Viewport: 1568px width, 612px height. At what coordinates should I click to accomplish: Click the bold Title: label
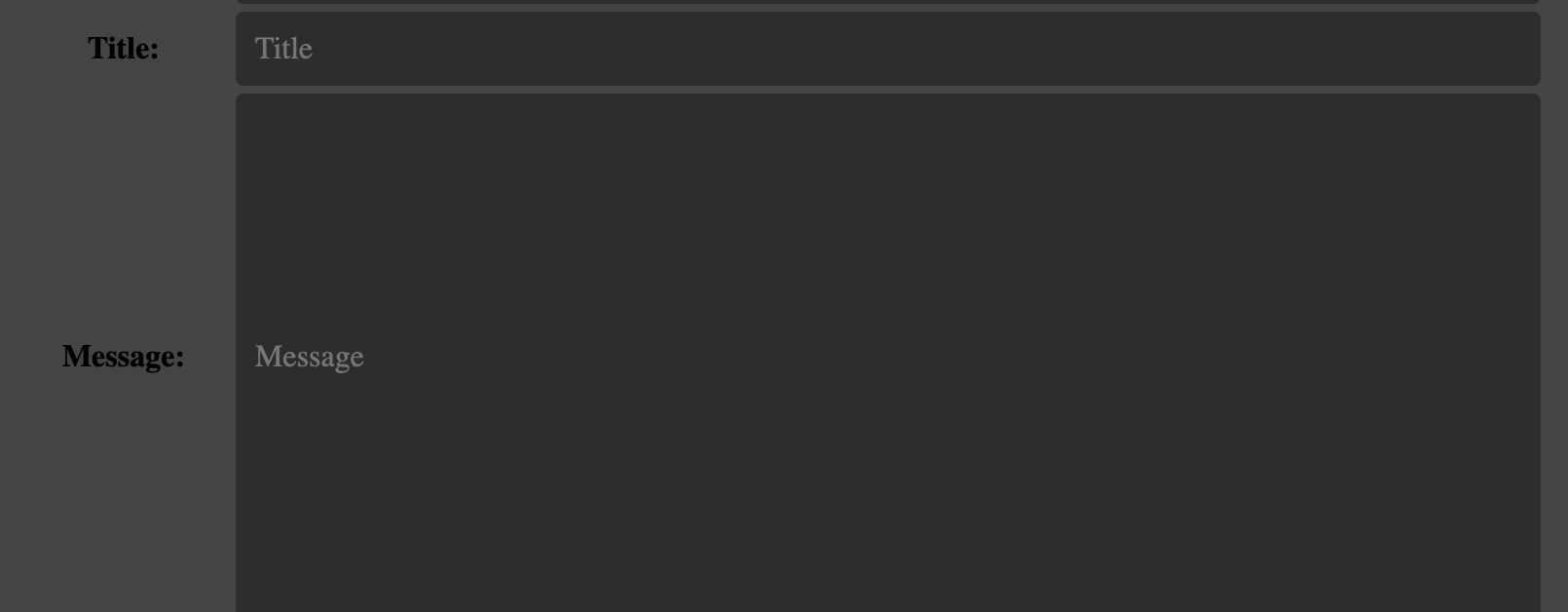(x=123, y=49)
